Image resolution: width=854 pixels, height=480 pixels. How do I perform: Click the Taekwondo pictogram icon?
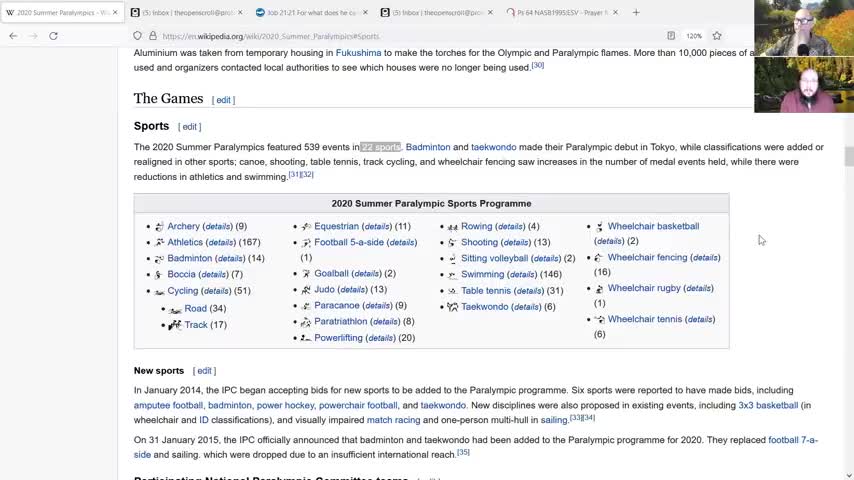click(x=453, y=307)
